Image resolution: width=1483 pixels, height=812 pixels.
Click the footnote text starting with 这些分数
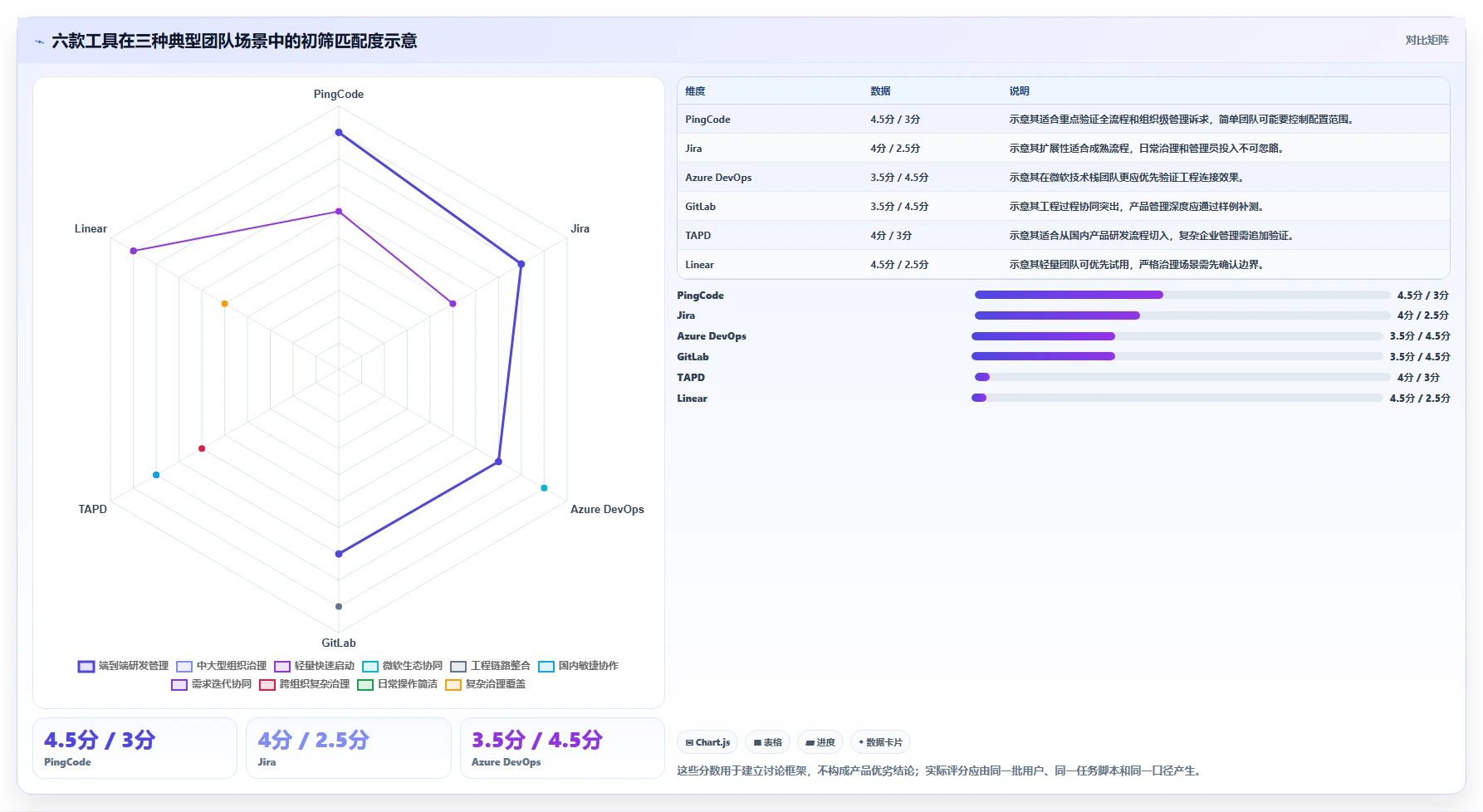pos(939,770)
